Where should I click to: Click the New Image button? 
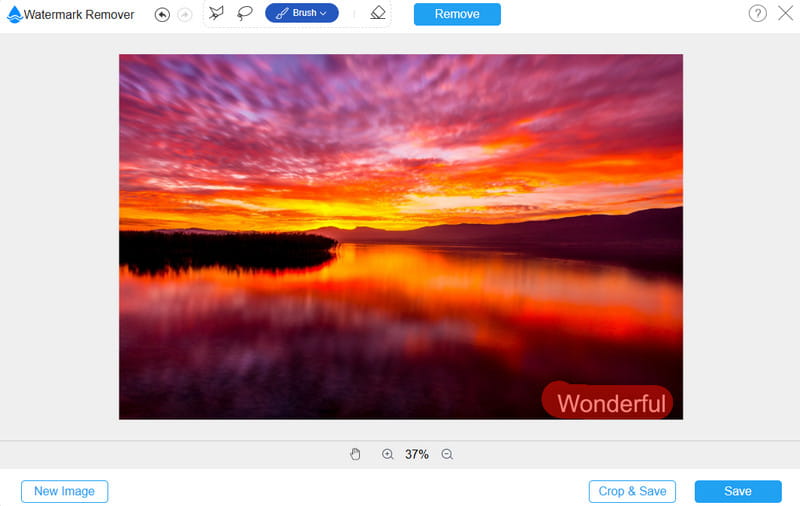[64, 491]
